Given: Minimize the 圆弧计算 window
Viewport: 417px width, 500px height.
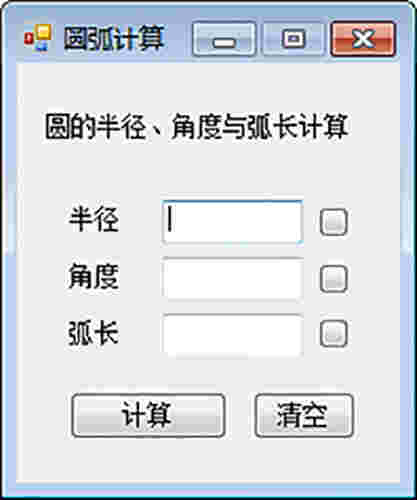Looking at the screenshot, I should 224,39.
